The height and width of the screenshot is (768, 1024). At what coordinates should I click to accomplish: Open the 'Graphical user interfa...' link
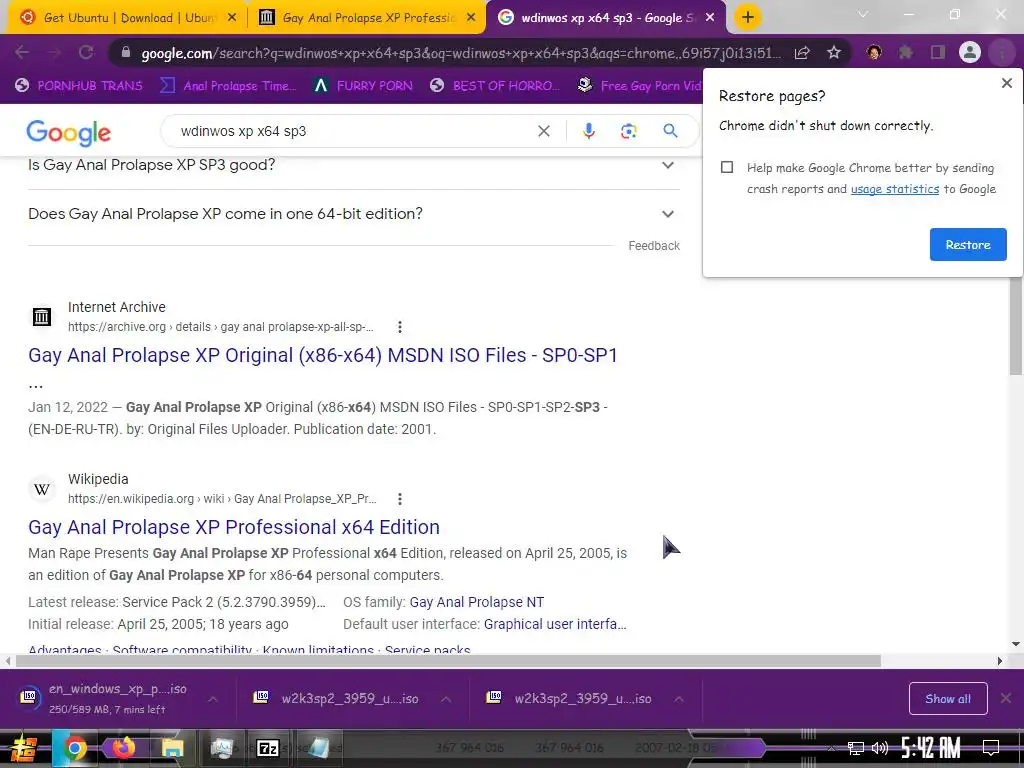(x=555, y=624)
